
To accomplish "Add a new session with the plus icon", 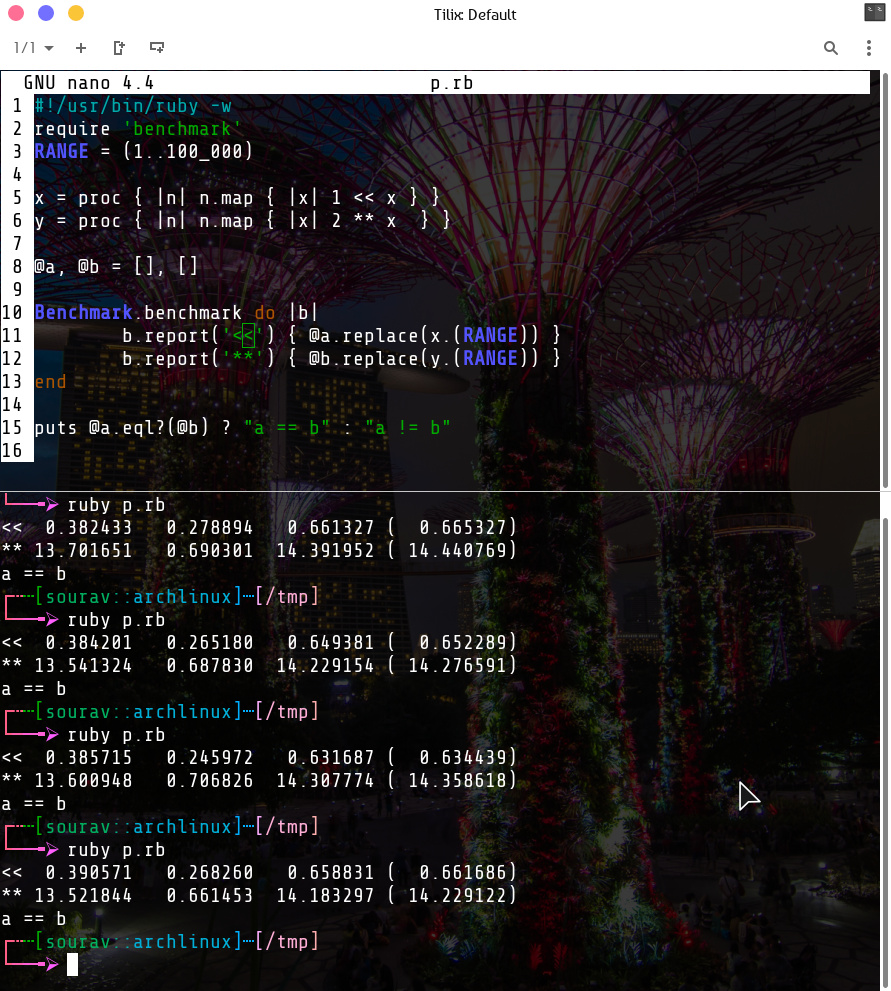I will pos(81,47).
